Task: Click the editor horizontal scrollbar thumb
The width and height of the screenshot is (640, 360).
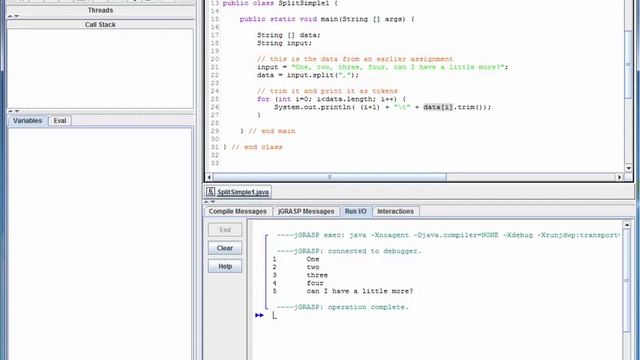Action: click(x=330, y=177)
